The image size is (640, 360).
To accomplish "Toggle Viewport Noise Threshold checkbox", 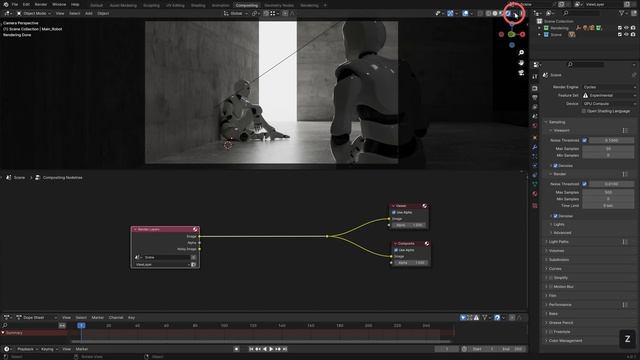I will click(x=585, y=140).
